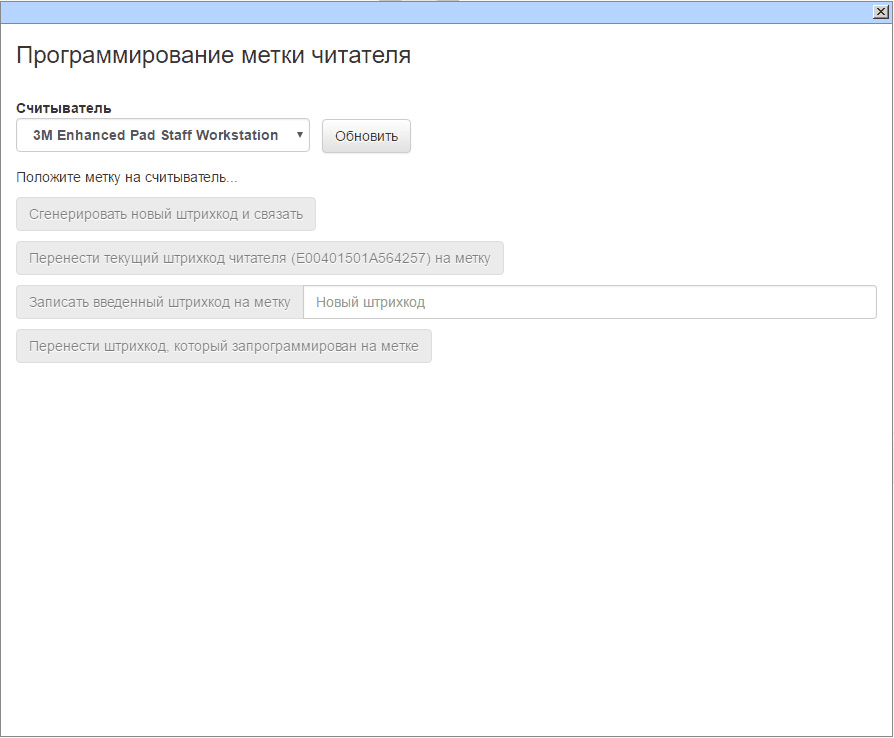
Task: Click the word Сгенерировать on the first disabled button
Action: pos(78,214)
